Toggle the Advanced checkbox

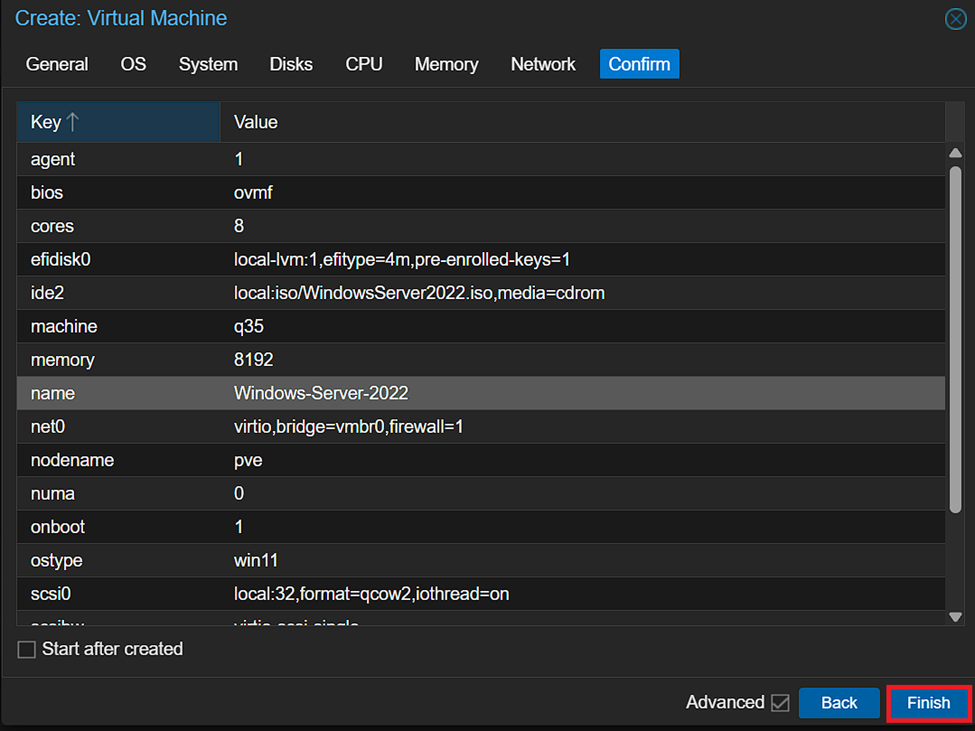(780, 703)
